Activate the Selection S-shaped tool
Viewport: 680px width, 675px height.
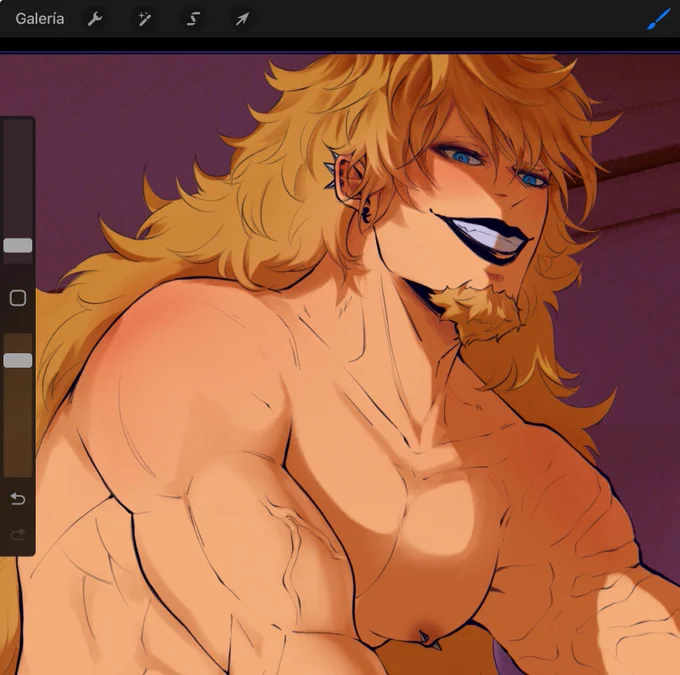[193, 19]
